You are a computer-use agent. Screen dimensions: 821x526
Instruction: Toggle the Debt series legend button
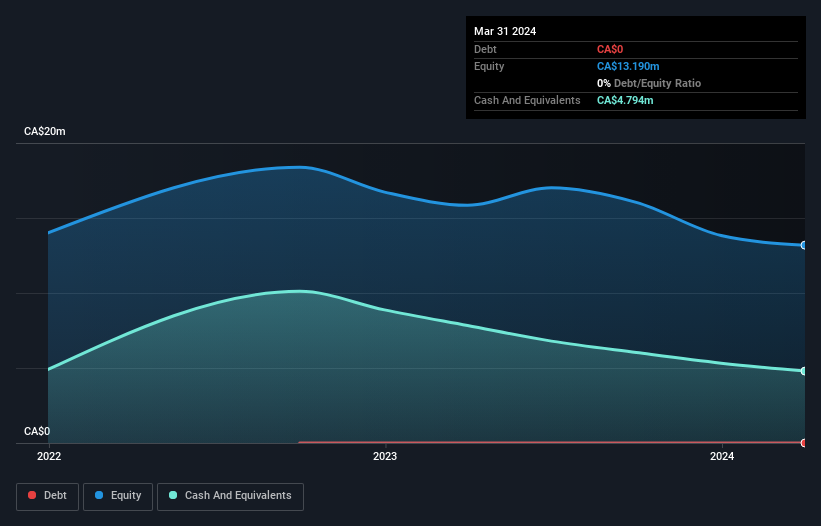pos(47,496)
